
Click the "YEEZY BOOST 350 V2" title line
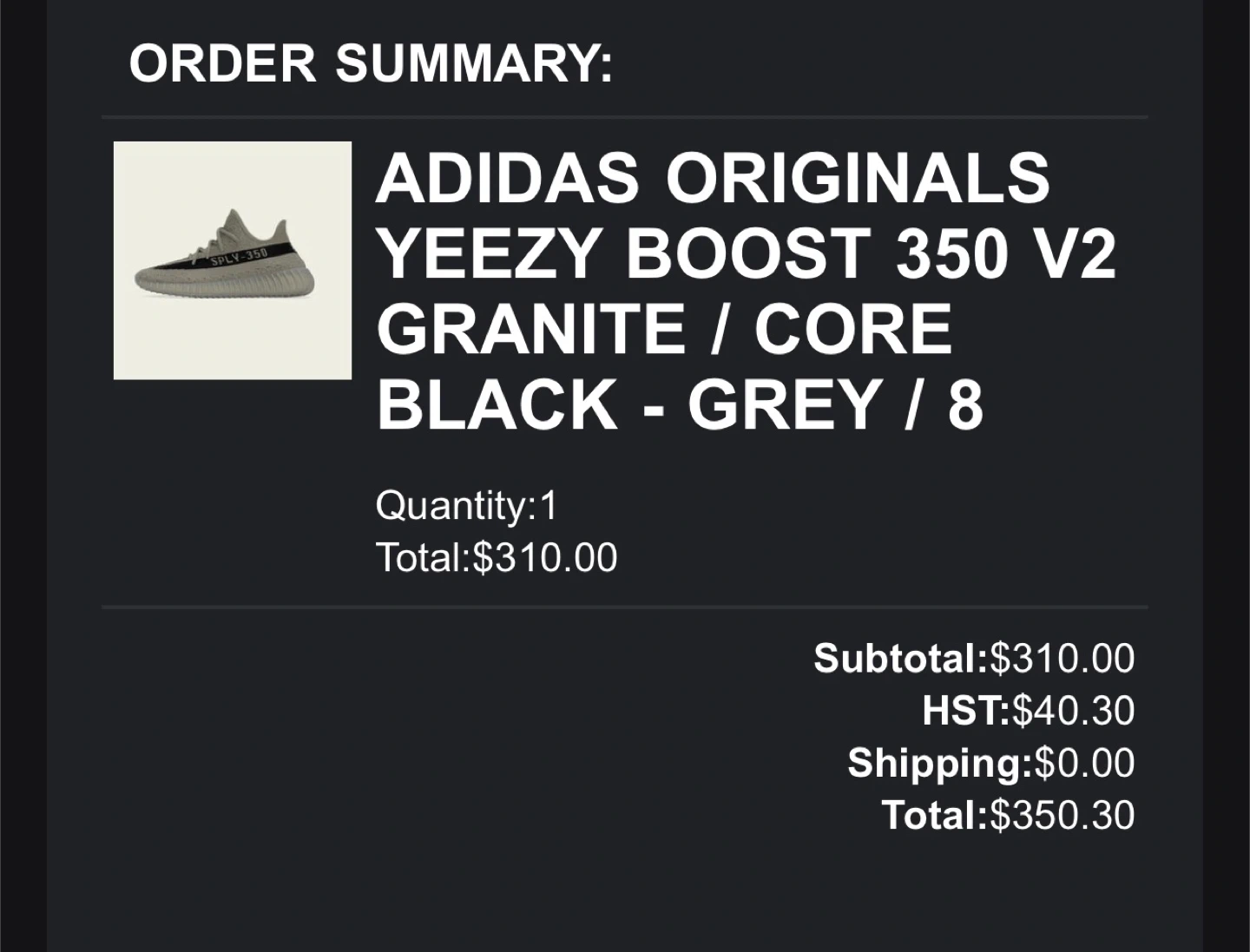[746, 253]
